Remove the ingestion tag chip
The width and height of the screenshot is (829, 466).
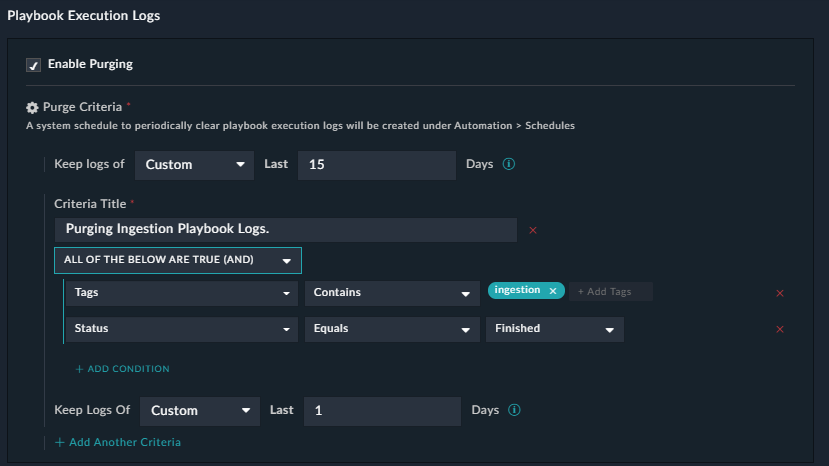[x=552, y=291]
